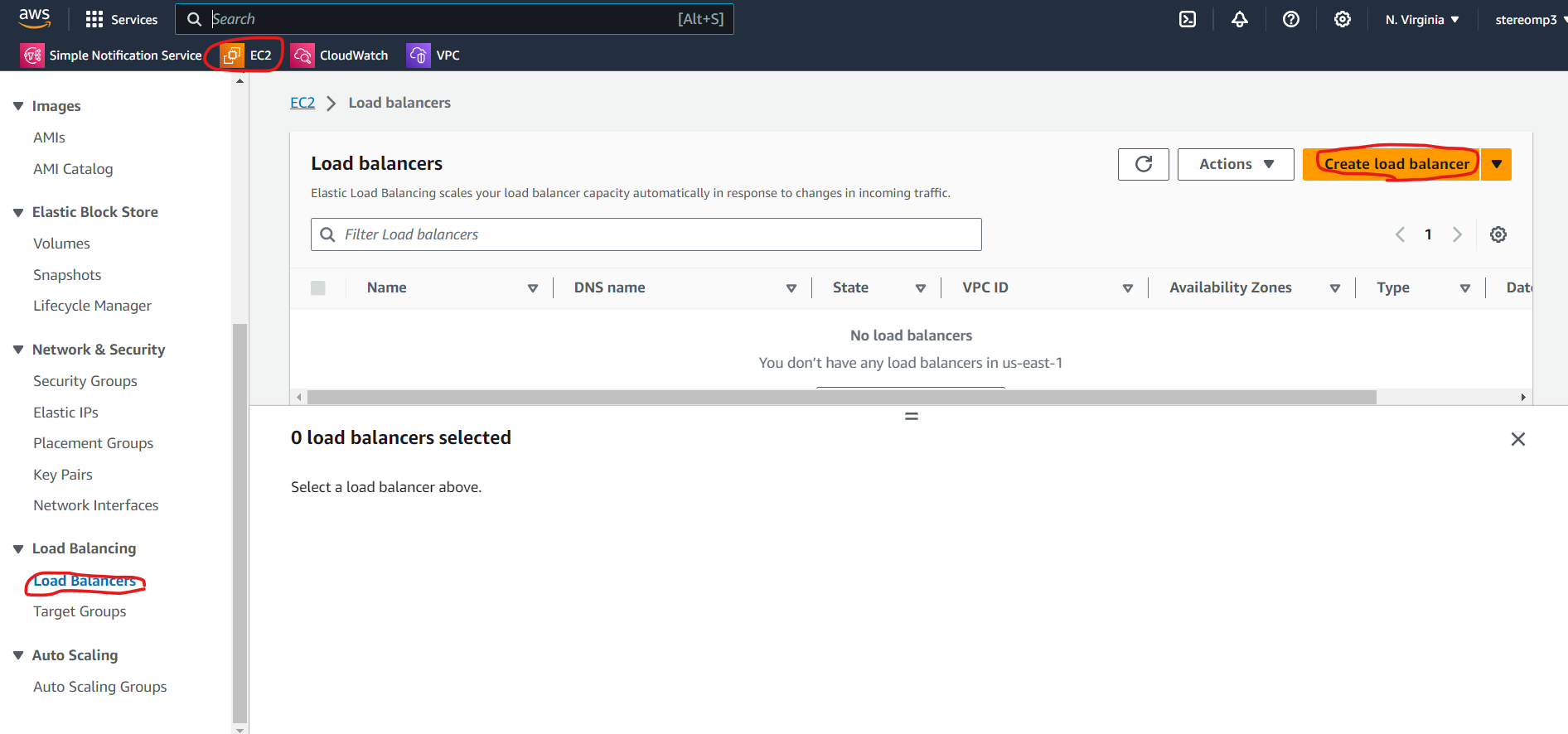Screen dimensions: 1568x734
Task: Open table preferences gear icon
Action: (x=1498, y=234)
